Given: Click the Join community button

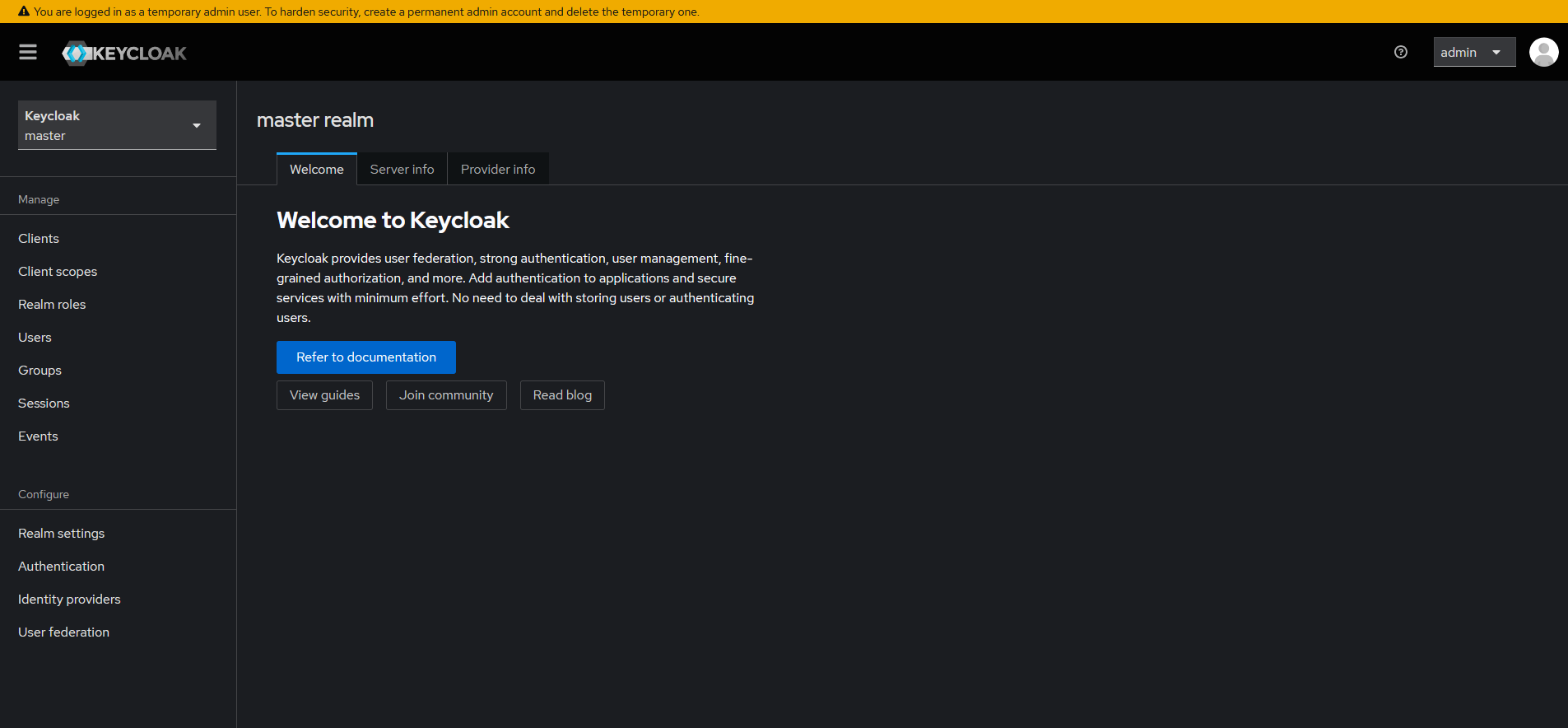Looking at the screenshot, I should coord(446,395).
